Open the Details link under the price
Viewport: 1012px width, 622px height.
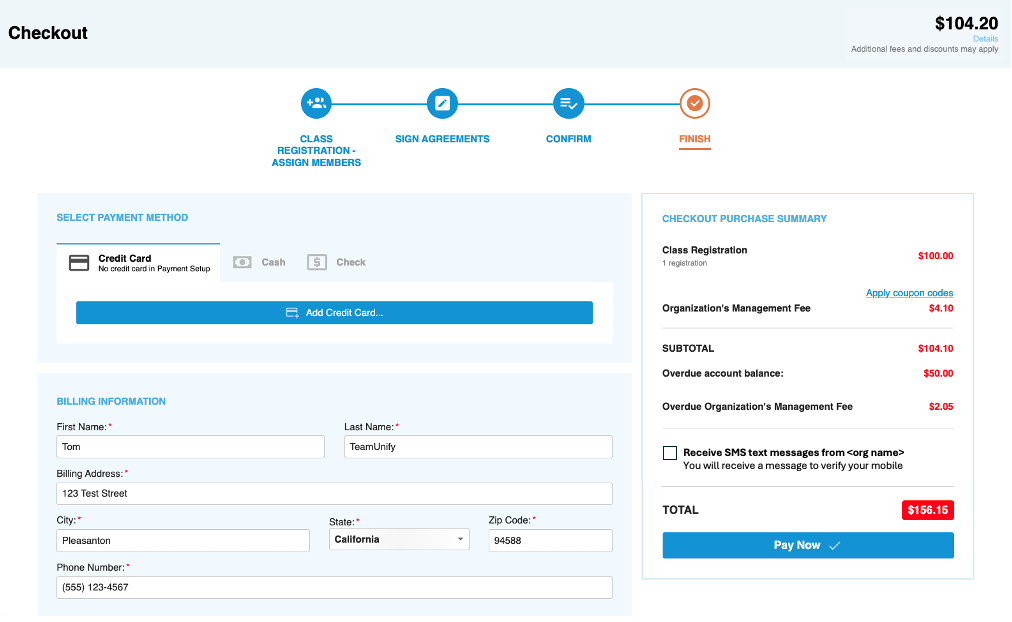tap(985, 39)
